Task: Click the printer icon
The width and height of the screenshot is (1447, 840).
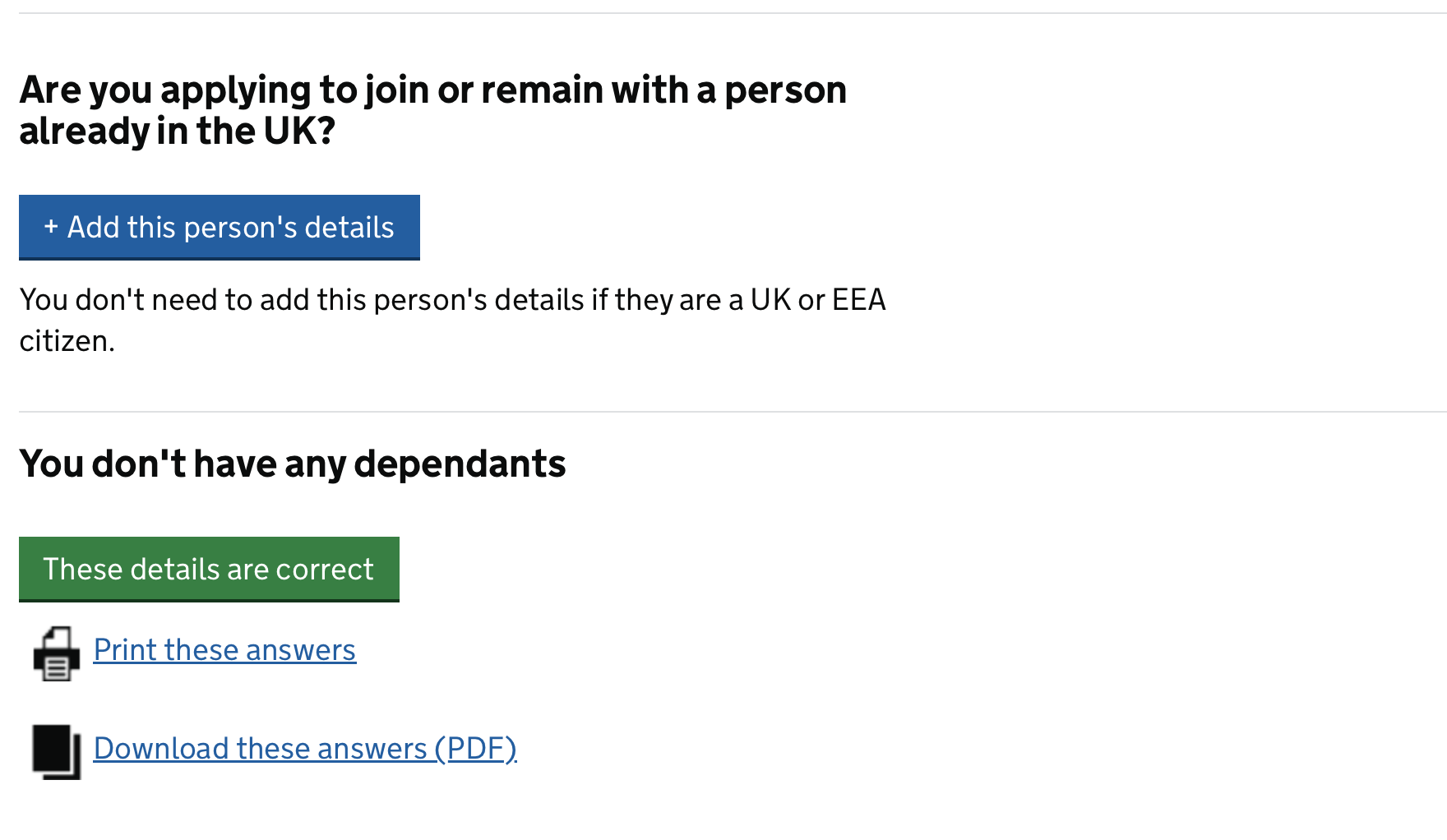Action: tap(56, 653)
